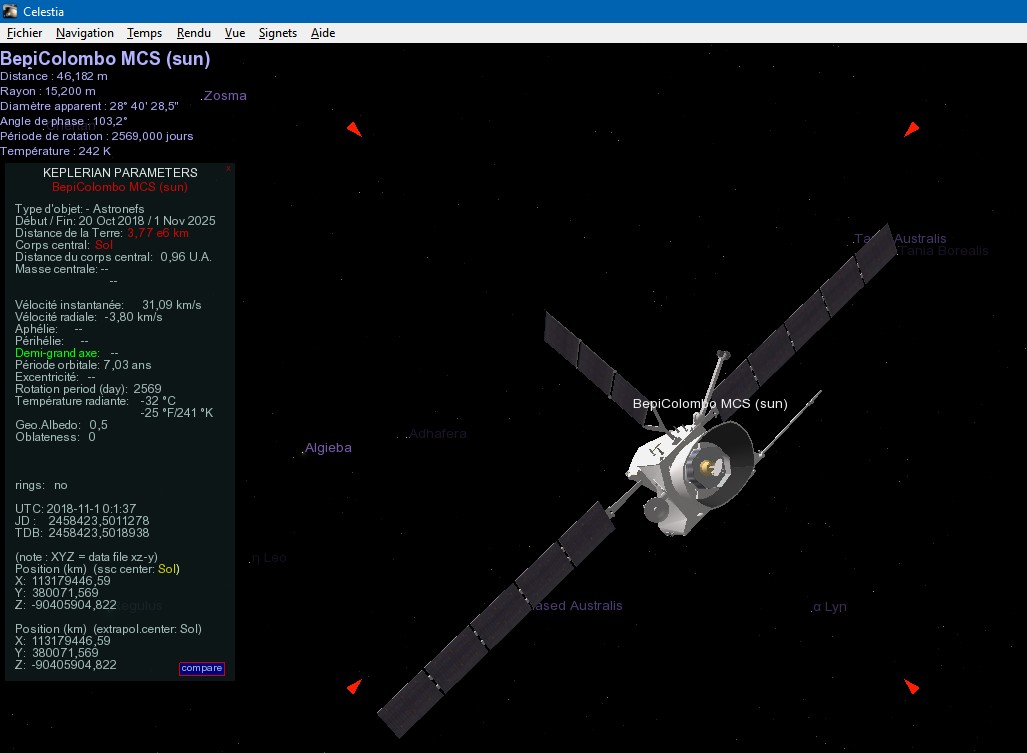Click the yellow Sol ssc center value
Screen dimensions: 1027x753
tap(167, 569)
